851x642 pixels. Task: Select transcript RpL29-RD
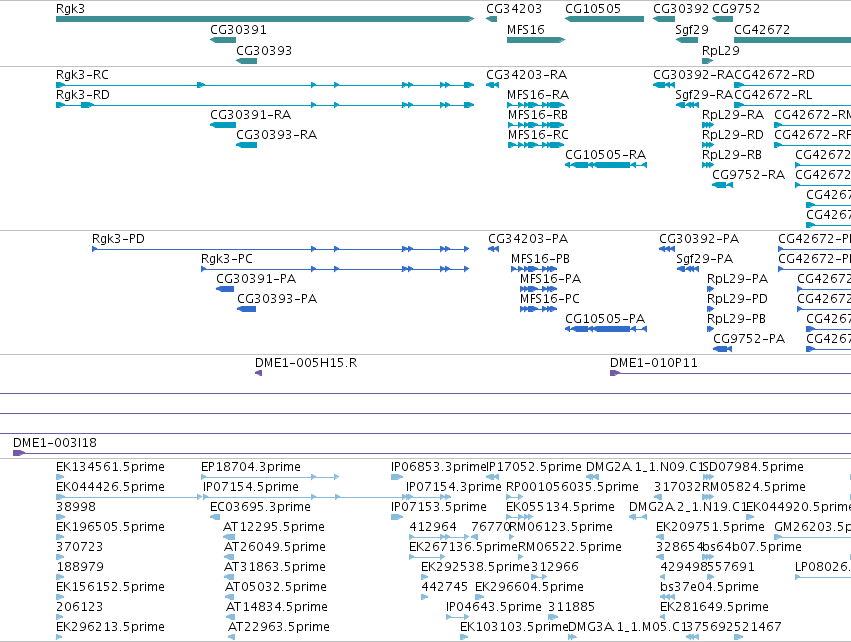pyautogui.click(x=708, y=145)
